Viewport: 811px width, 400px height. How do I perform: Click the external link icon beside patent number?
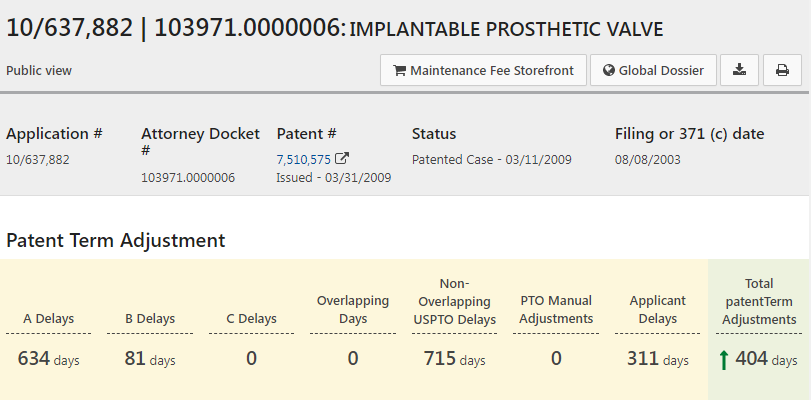pyautogui.click(x=342, y=159)
